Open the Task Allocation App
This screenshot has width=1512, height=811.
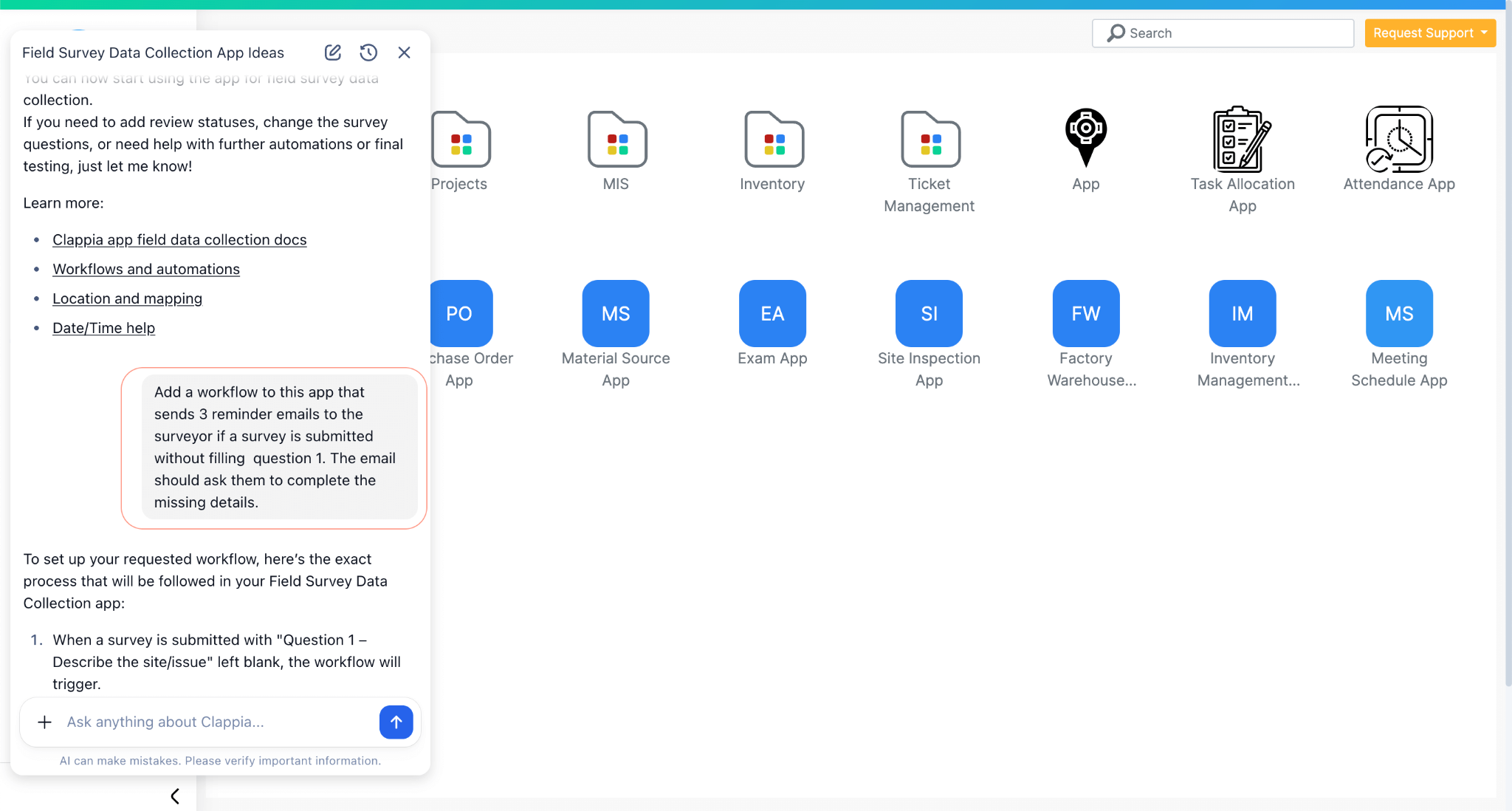1242,140
